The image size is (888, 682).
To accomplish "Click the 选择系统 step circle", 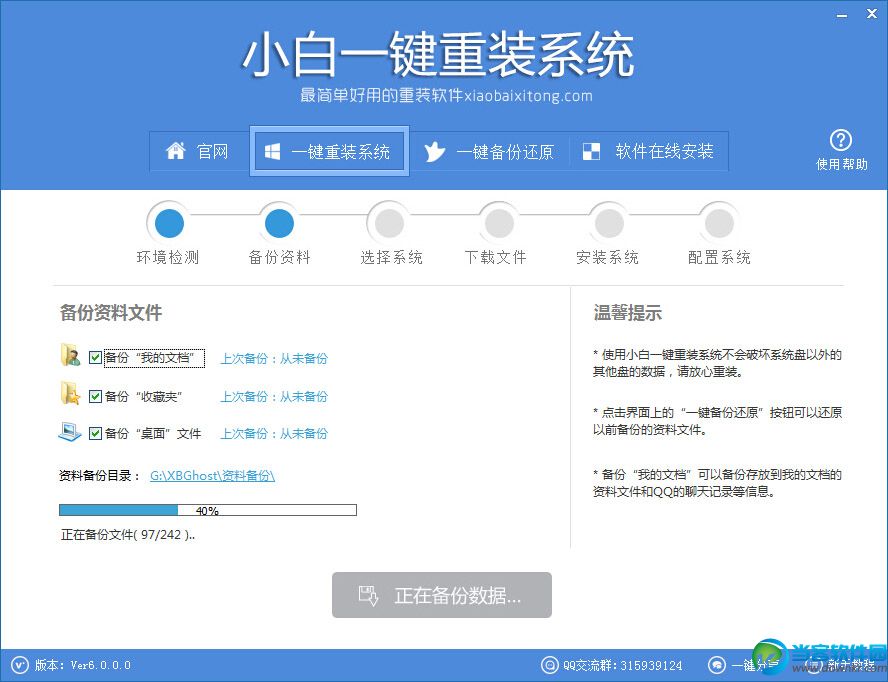I will tap(390, 223).
